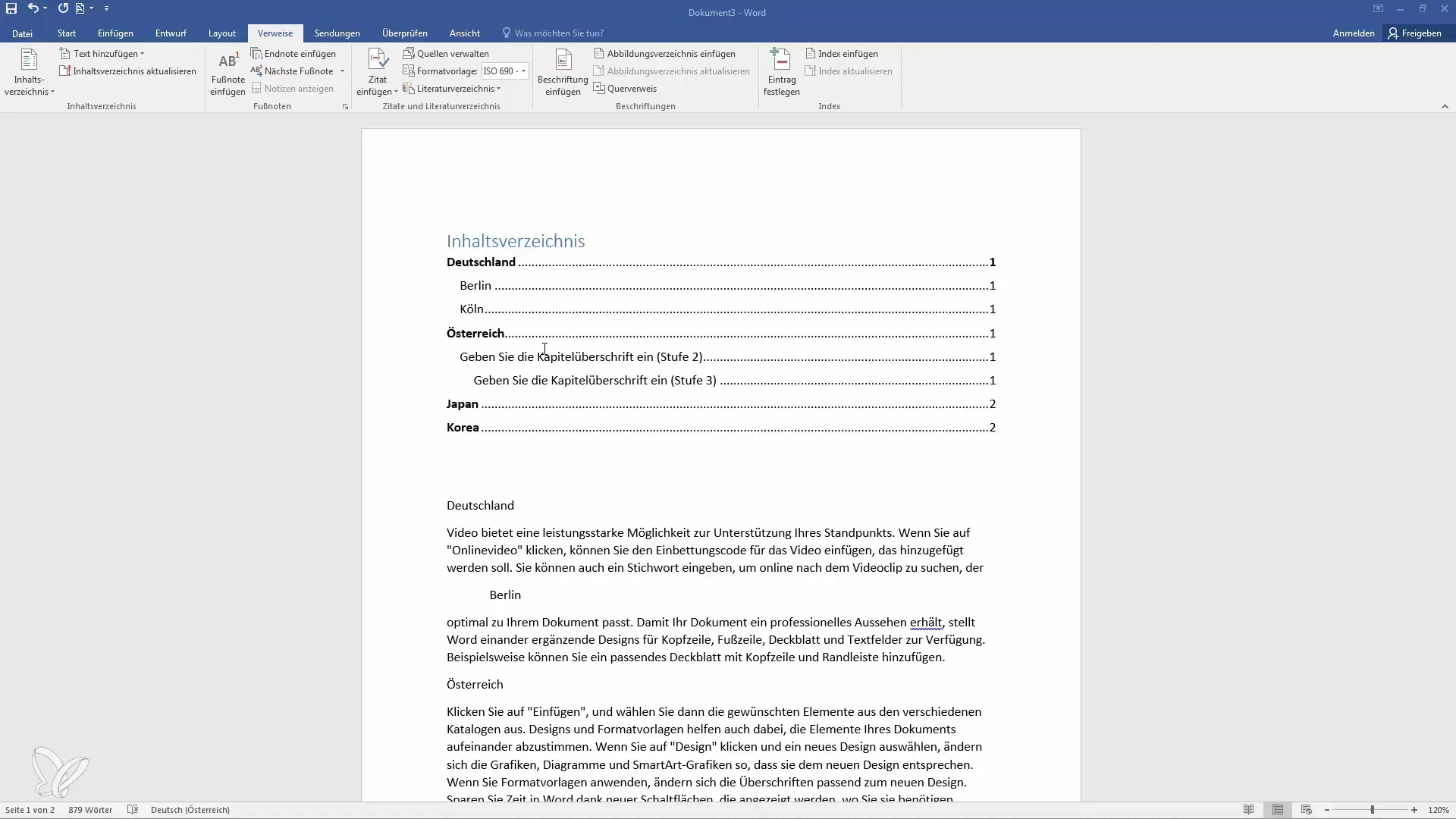Viewport: 1456px width, 819px height.
Task: Collapse the ribbon with the chevron
Action: (x=1445, y=107)
